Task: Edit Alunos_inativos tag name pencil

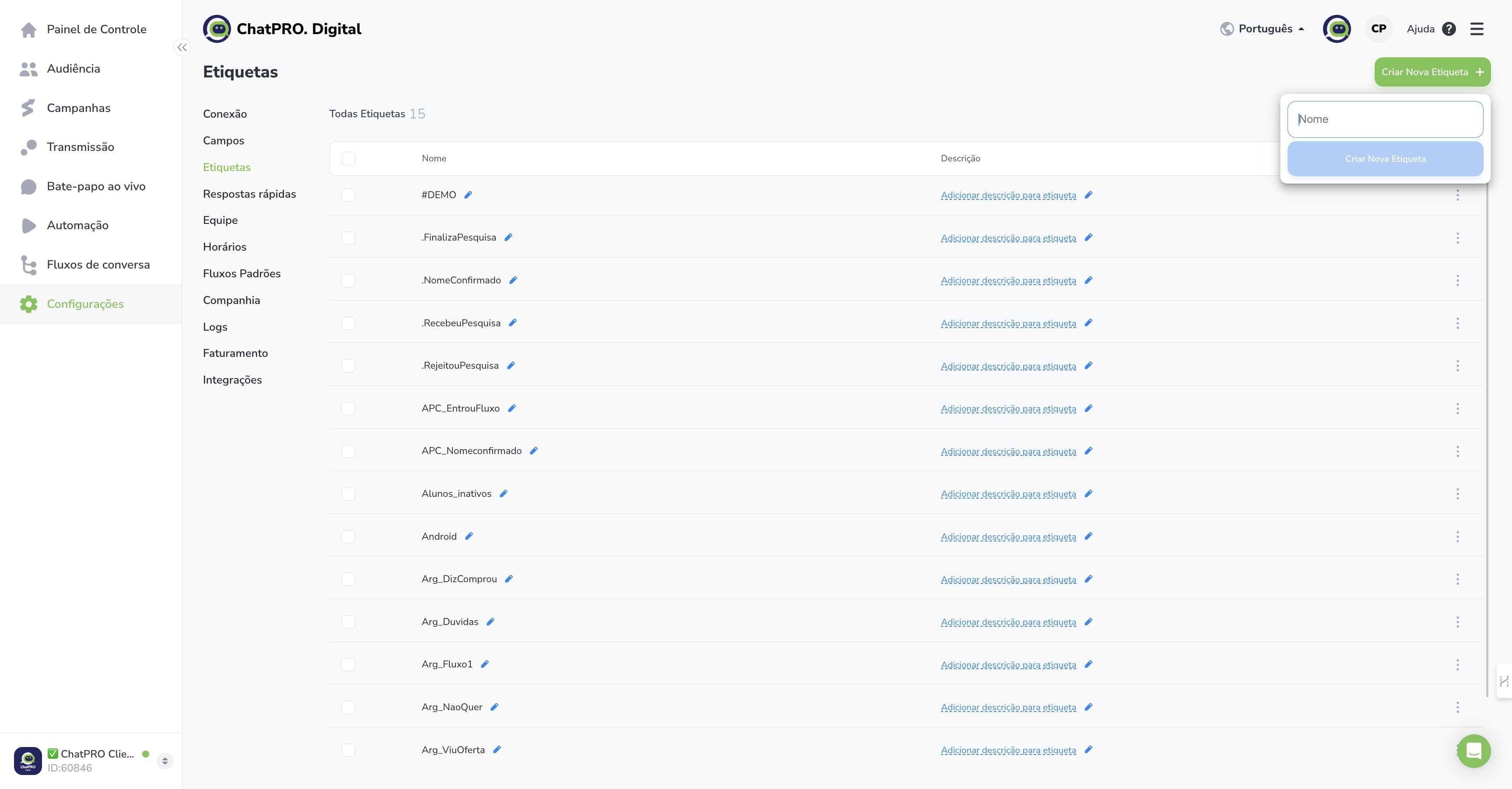Action: coord(504,493)
